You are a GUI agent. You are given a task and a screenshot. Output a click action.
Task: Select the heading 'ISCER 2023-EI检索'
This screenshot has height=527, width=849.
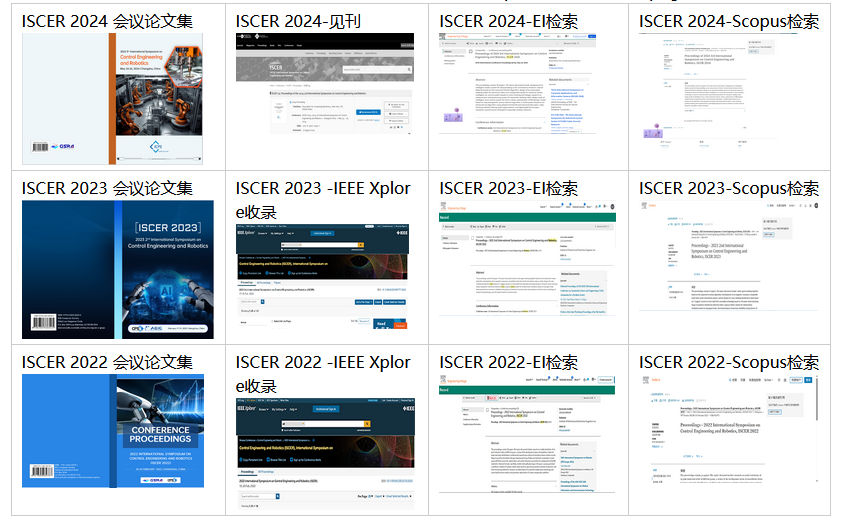point(508,188)
